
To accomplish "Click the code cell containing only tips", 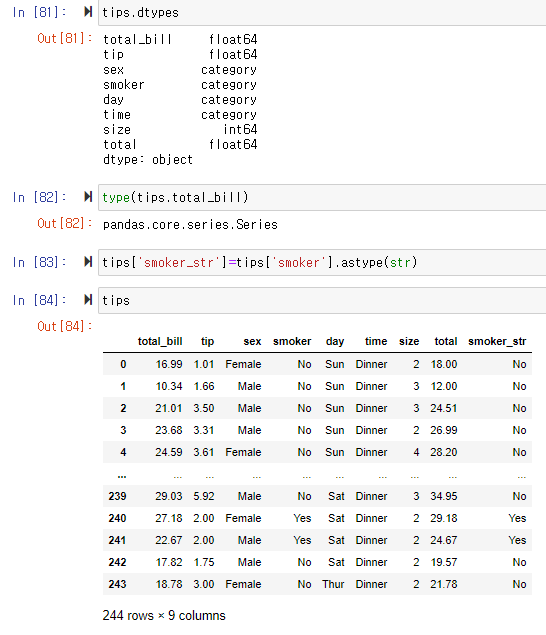I will click(x=322, y=300).
